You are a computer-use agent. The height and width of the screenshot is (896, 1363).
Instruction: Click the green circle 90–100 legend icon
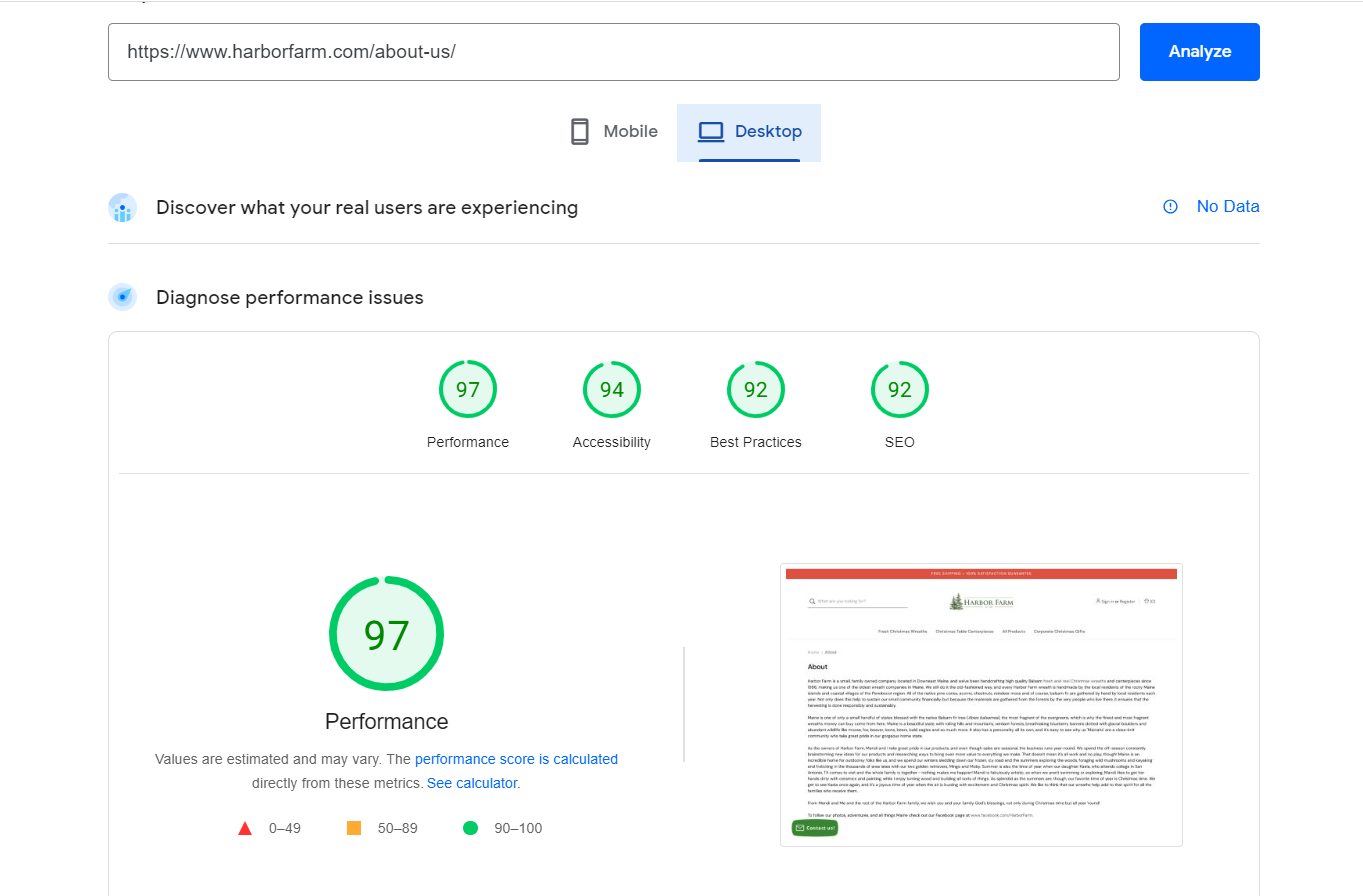pyautogui.click(x=471, y=828)
